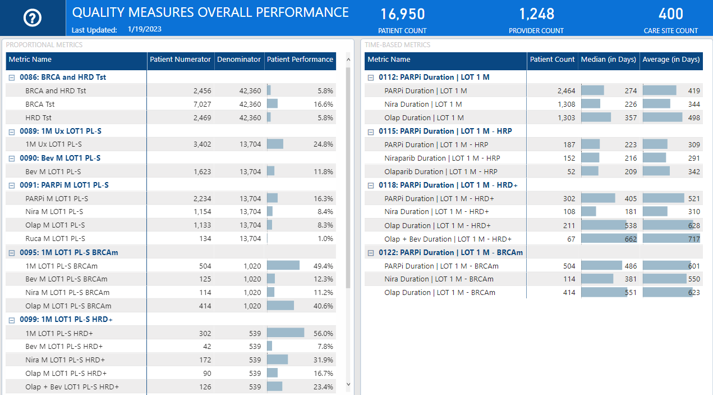Image resolution: width=713 pixels, height=395 pixels.
Task: Select the 1M LOT1 PL-S BRCAm child row
Action: (171, 266)
